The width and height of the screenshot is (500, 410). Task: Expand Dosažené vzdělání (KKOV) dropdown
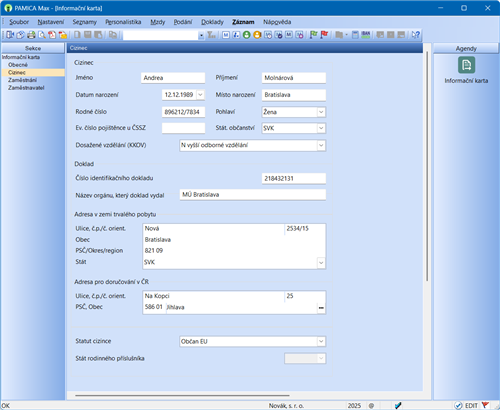[321, 145]
